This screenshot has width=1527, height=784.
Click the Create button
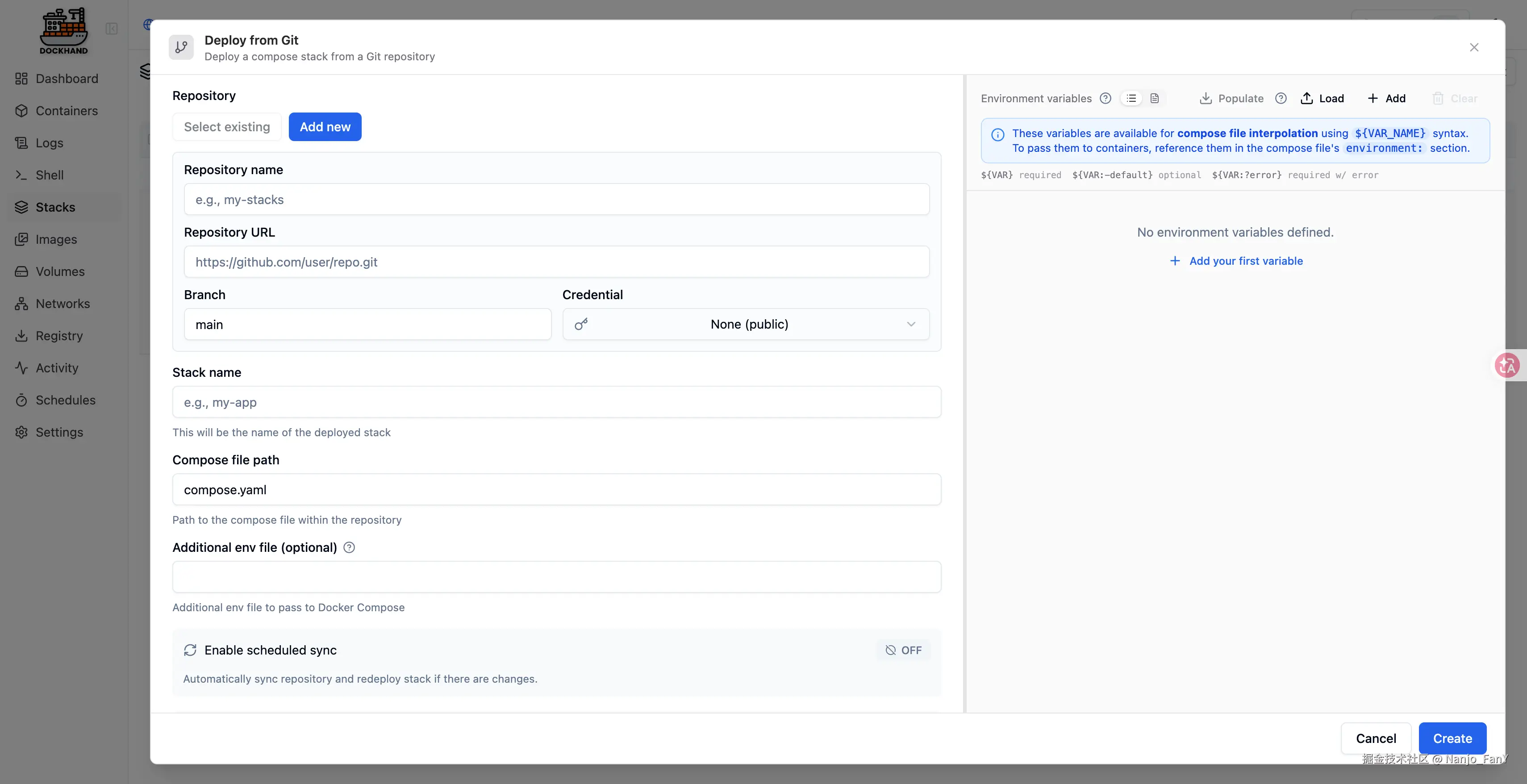pos(1452,738)
